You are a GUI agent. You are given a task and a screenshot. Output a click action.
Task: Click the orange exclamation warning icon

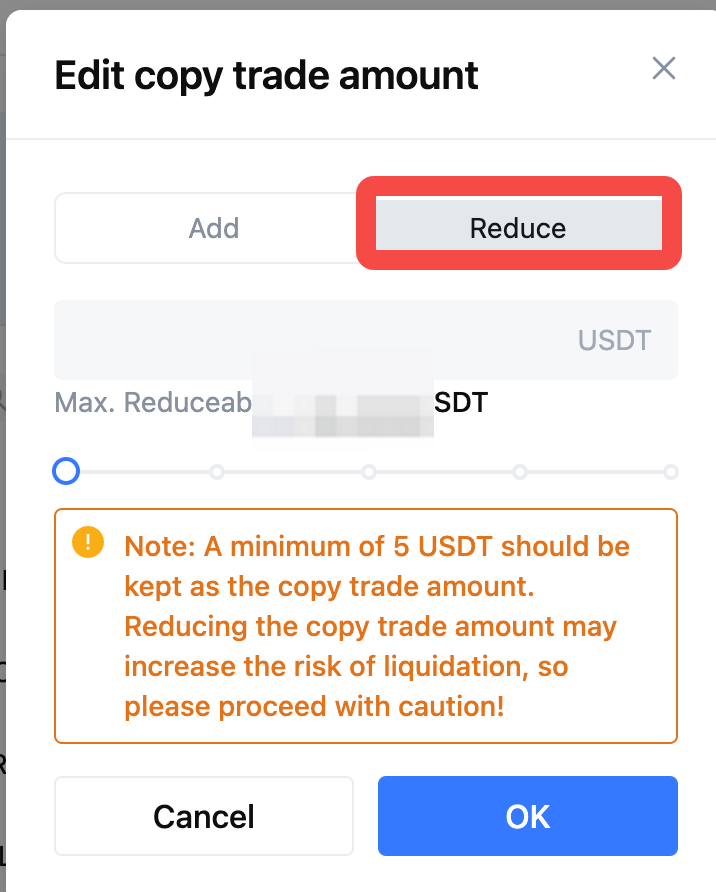[x=88, y=542]
